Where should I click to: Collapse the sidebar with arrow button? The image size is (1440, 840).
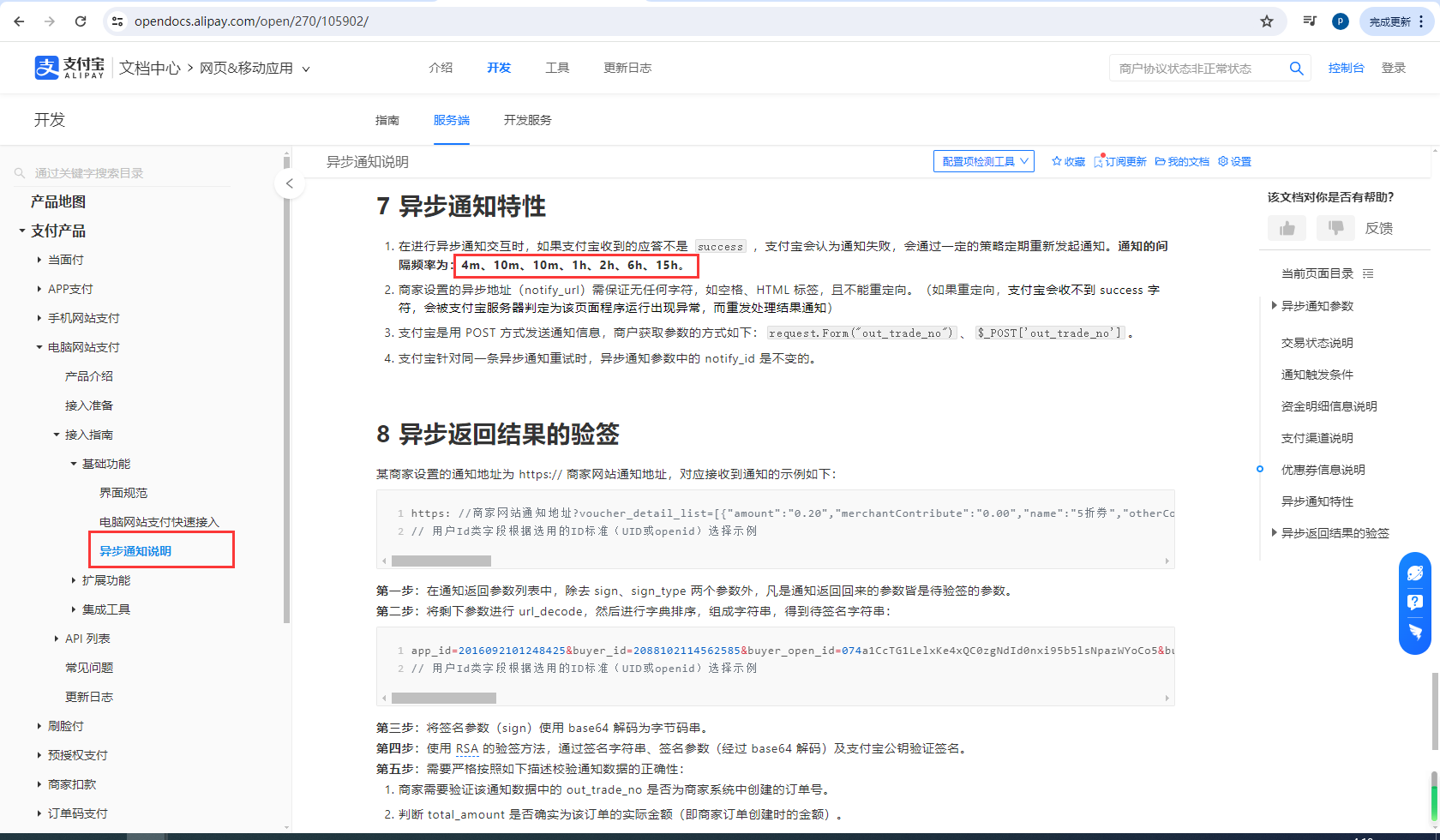click(290, 183)
